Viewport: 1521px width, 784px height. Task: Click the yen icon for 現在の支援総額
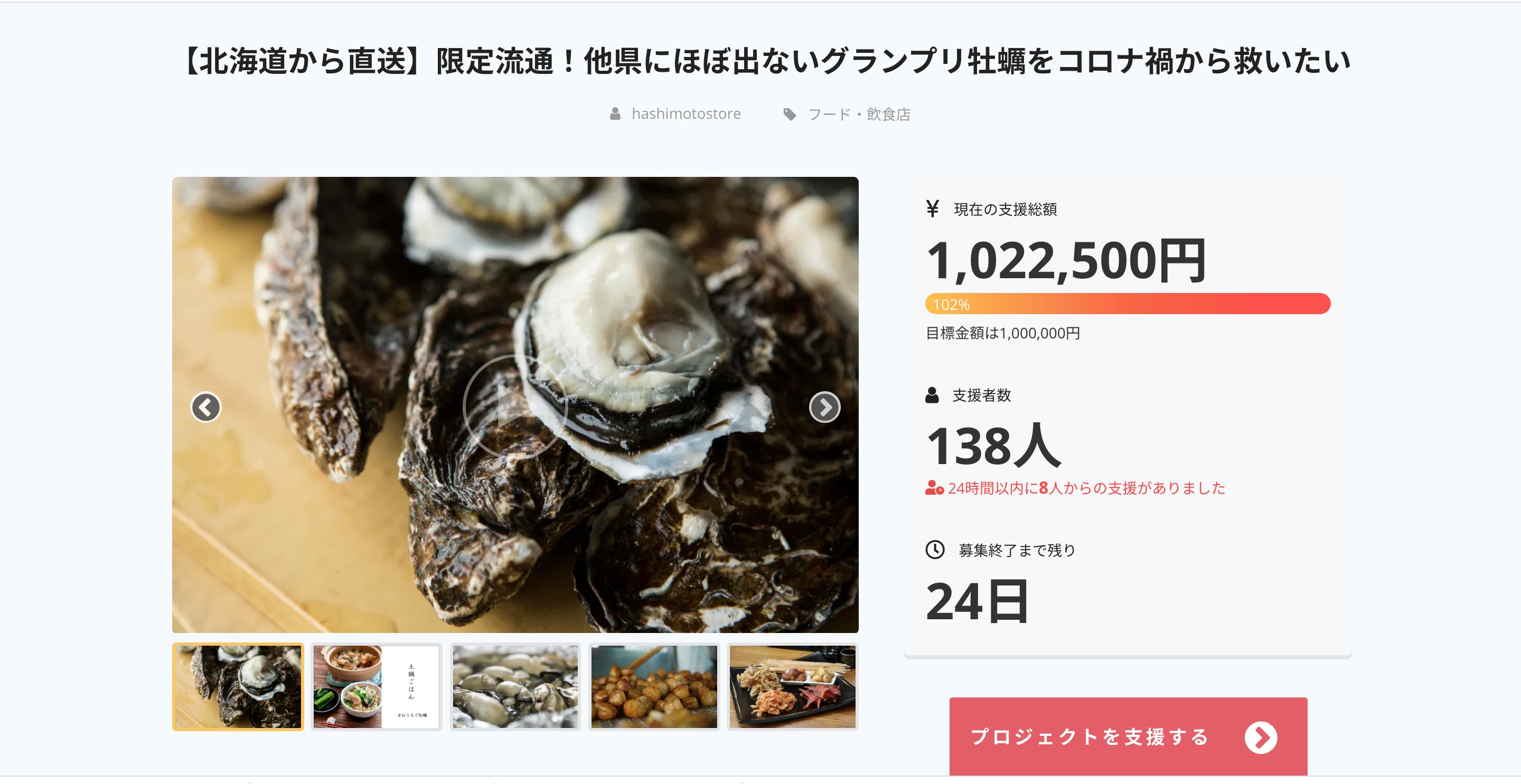pos(932,209)
